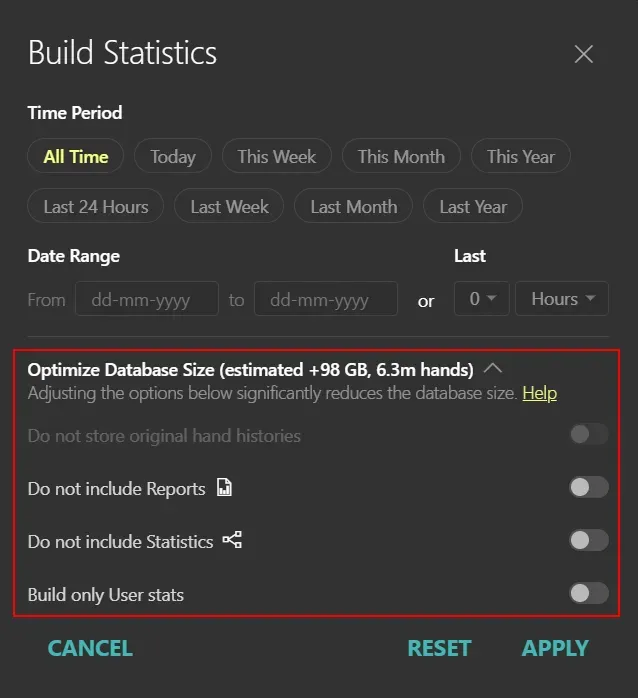Screen dimensions: 638x698
Task: Click the Cancel button
Action: [x=90, y=648]
